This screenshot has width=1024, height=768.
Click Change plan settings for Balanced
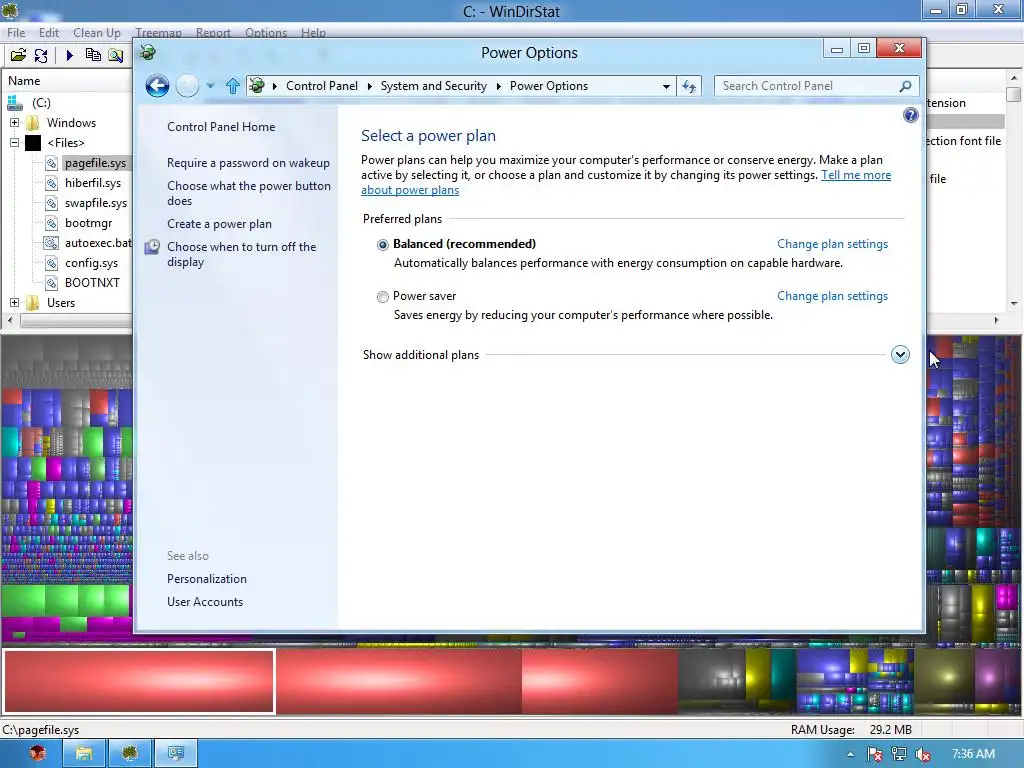833,244
